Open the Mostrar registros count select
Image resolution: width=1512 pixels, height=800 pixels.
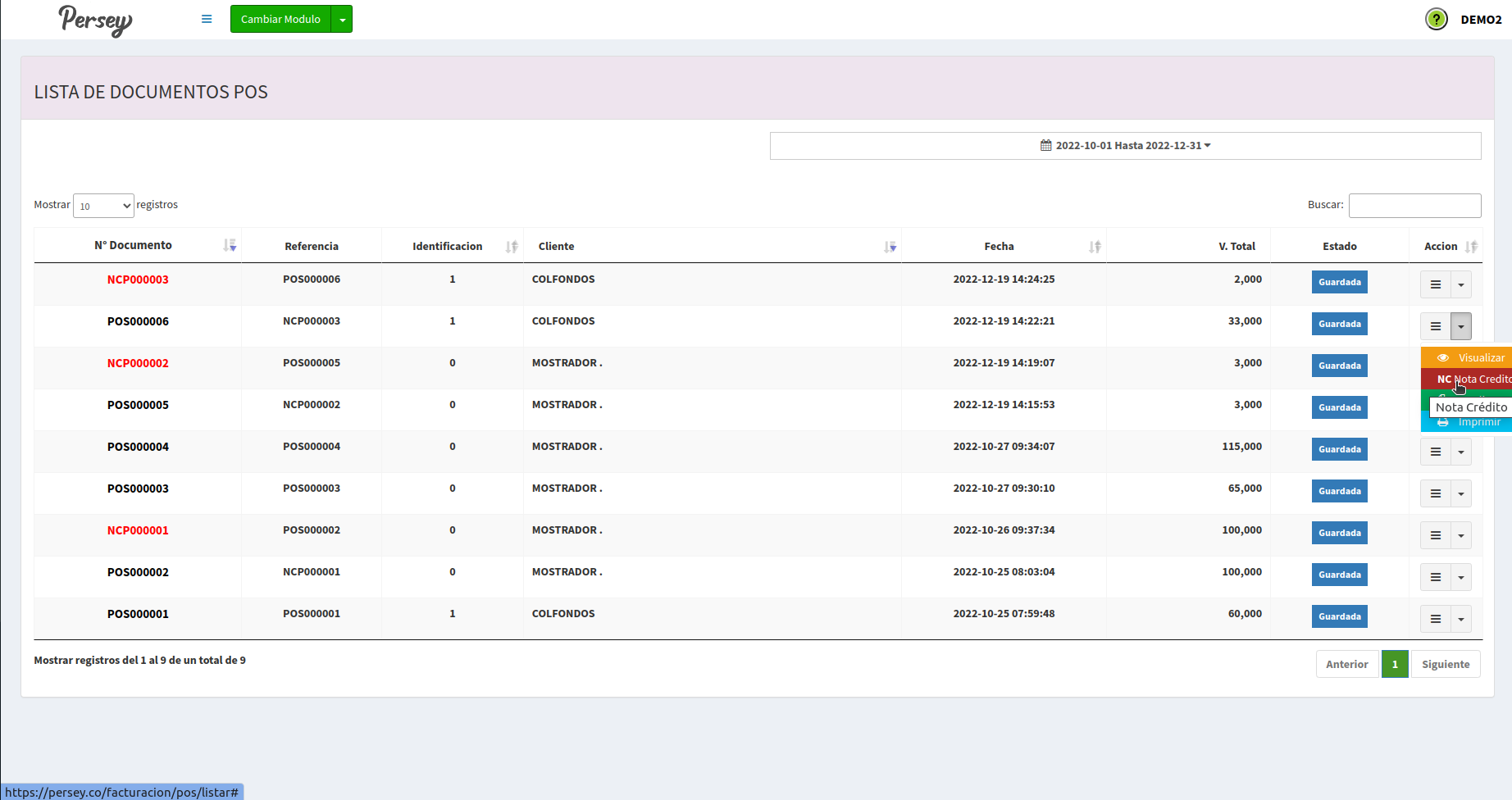tap(103, 206)
